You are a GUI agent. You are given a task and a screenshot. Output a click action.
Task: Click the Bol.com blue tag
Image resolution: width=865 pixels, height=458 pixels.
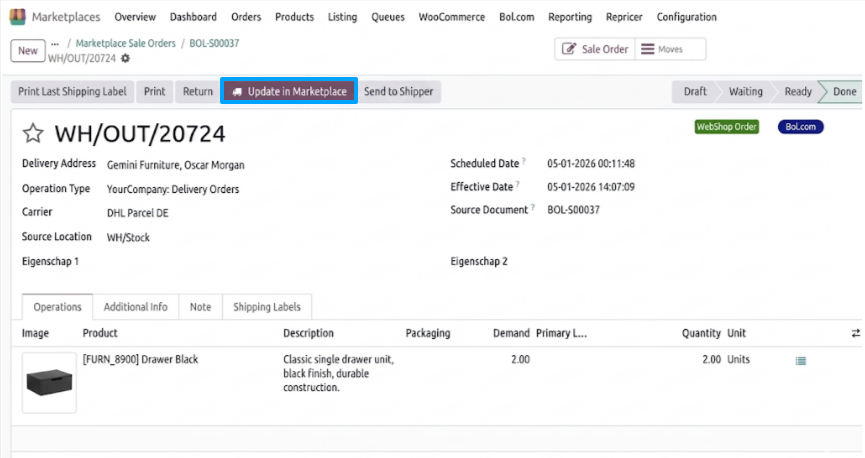(800, 127)
